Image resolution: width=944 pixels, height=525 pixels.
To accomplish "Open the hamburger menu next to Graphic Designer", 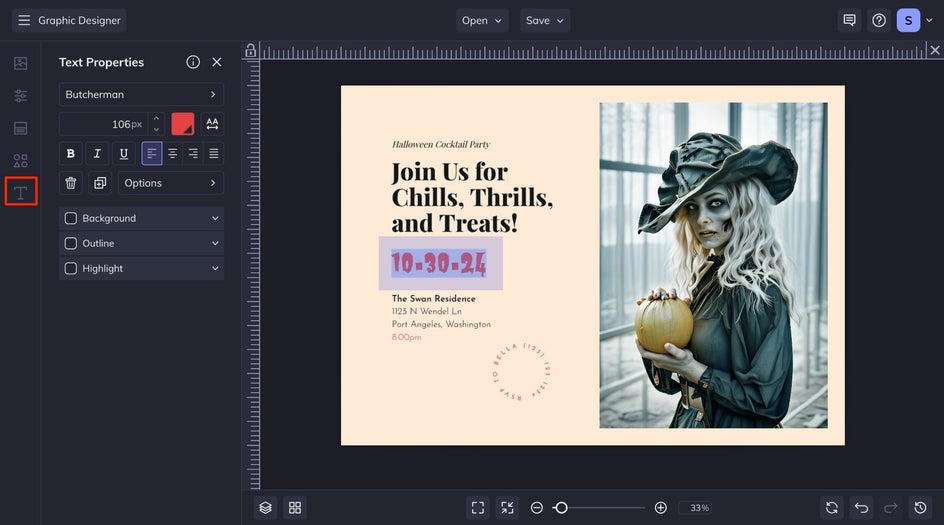I will pos(24,20).
